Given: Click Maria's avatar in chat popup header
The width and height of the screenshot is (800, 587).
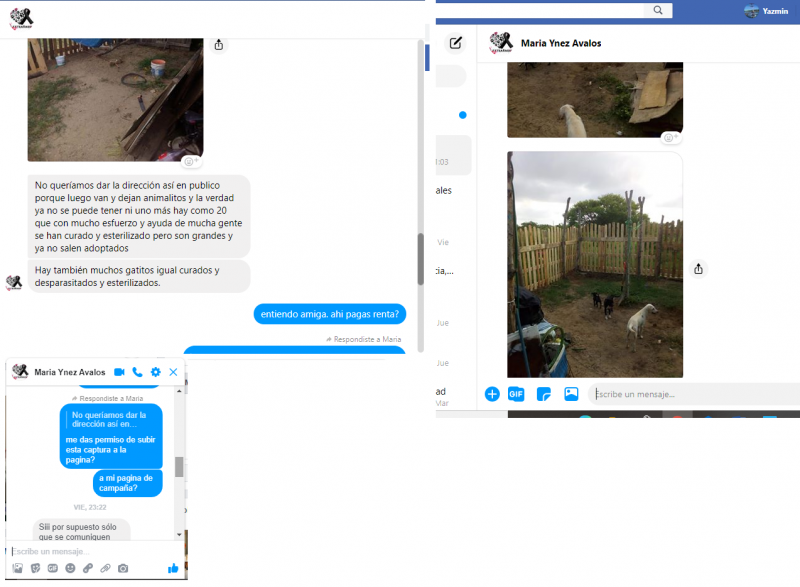Looking at the screenshot, I should tap(20, 372).
